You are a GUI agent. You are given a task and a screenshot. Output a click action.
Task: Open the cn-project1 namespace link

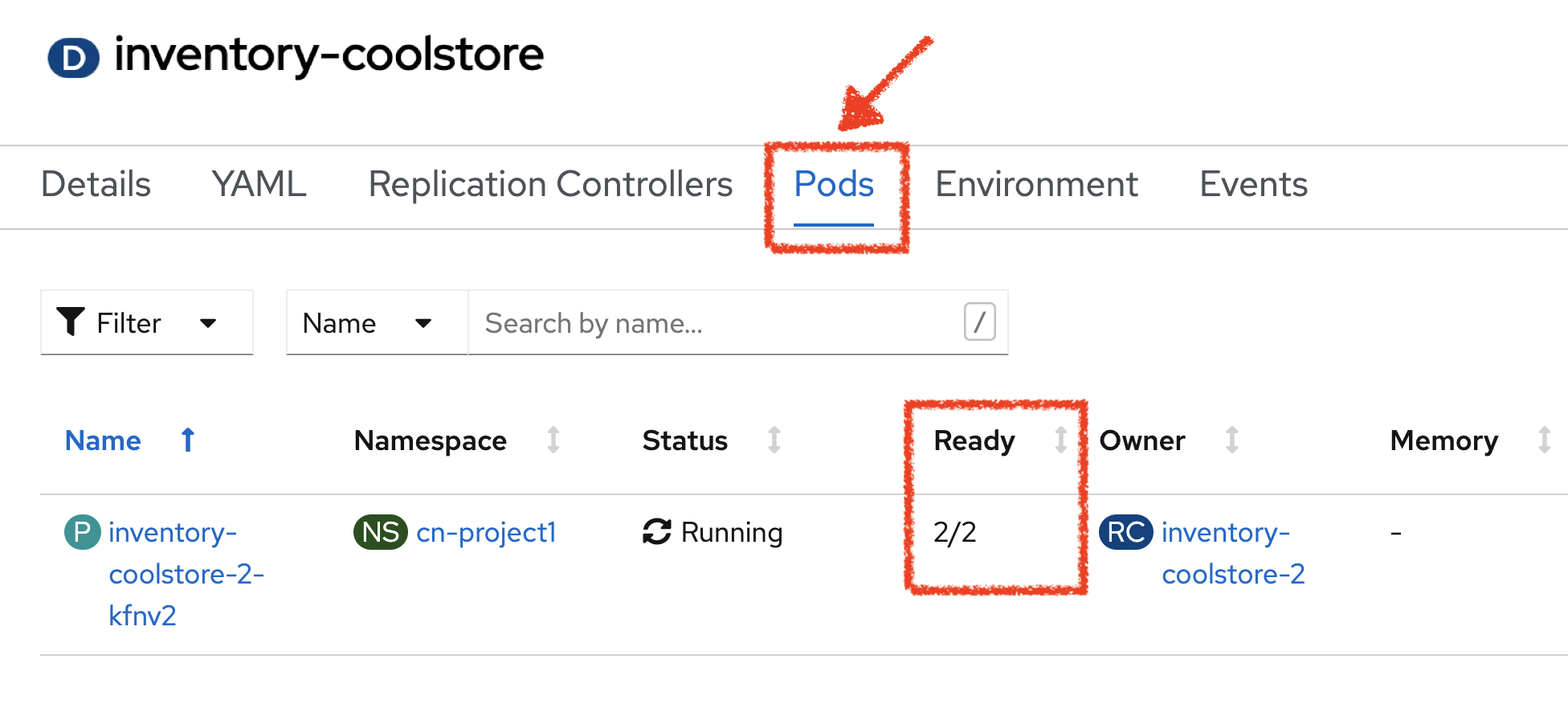[486, 532]
